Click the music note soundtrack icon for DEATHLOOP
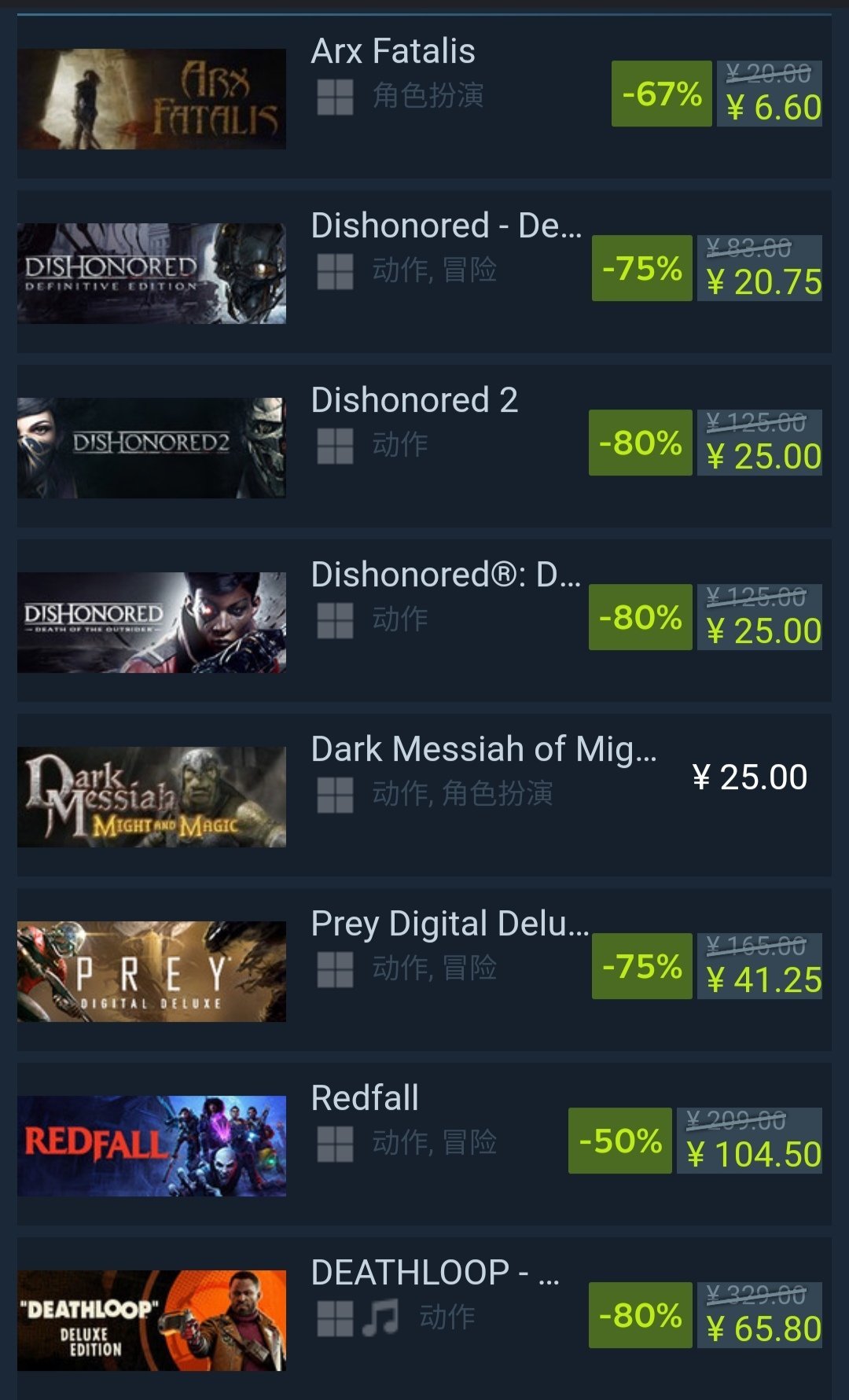 [x=381, y=1318]
